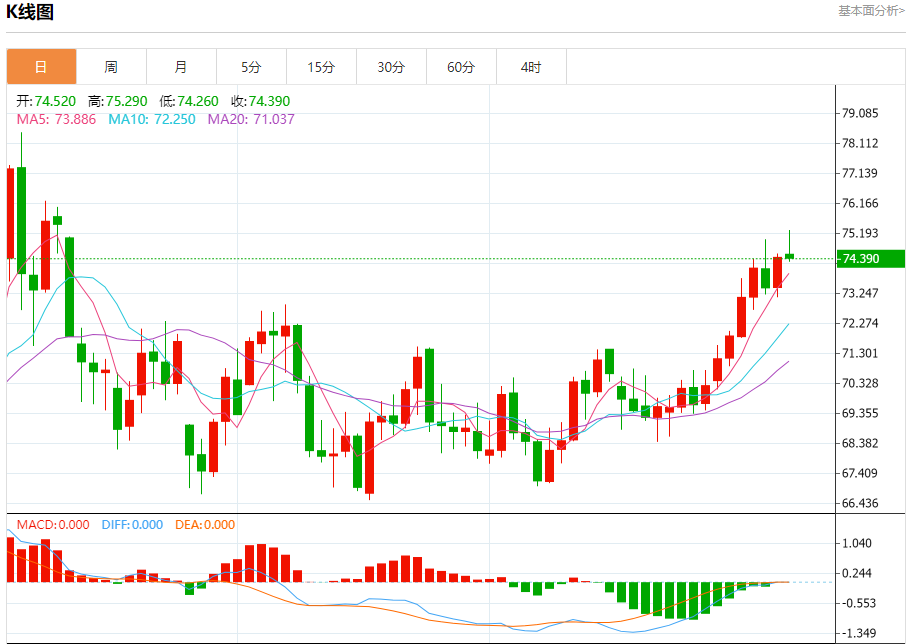Click the MA10: 72.250 legend label

152,119
